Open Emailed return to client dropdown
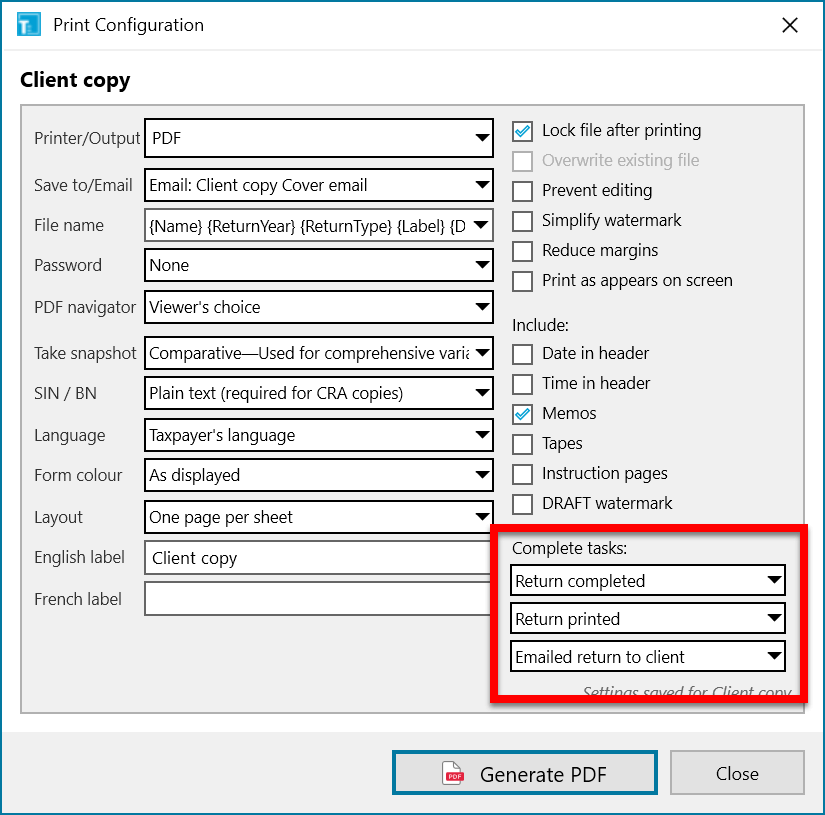 [x=648, y=656]
